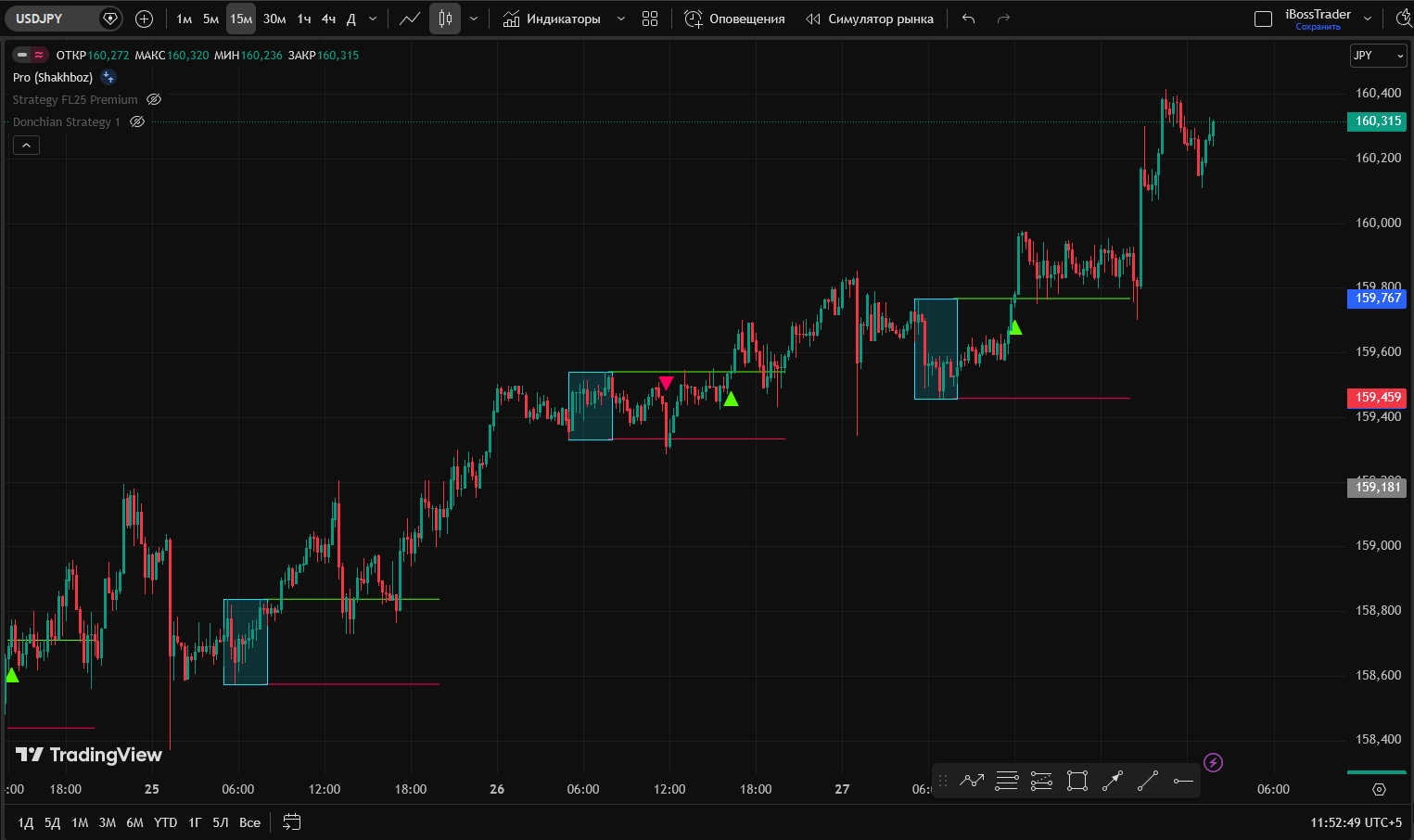Screen dimensions: 1414x840
Task: Start the Симулятор рынка replay
Action: tap(870, 19)
